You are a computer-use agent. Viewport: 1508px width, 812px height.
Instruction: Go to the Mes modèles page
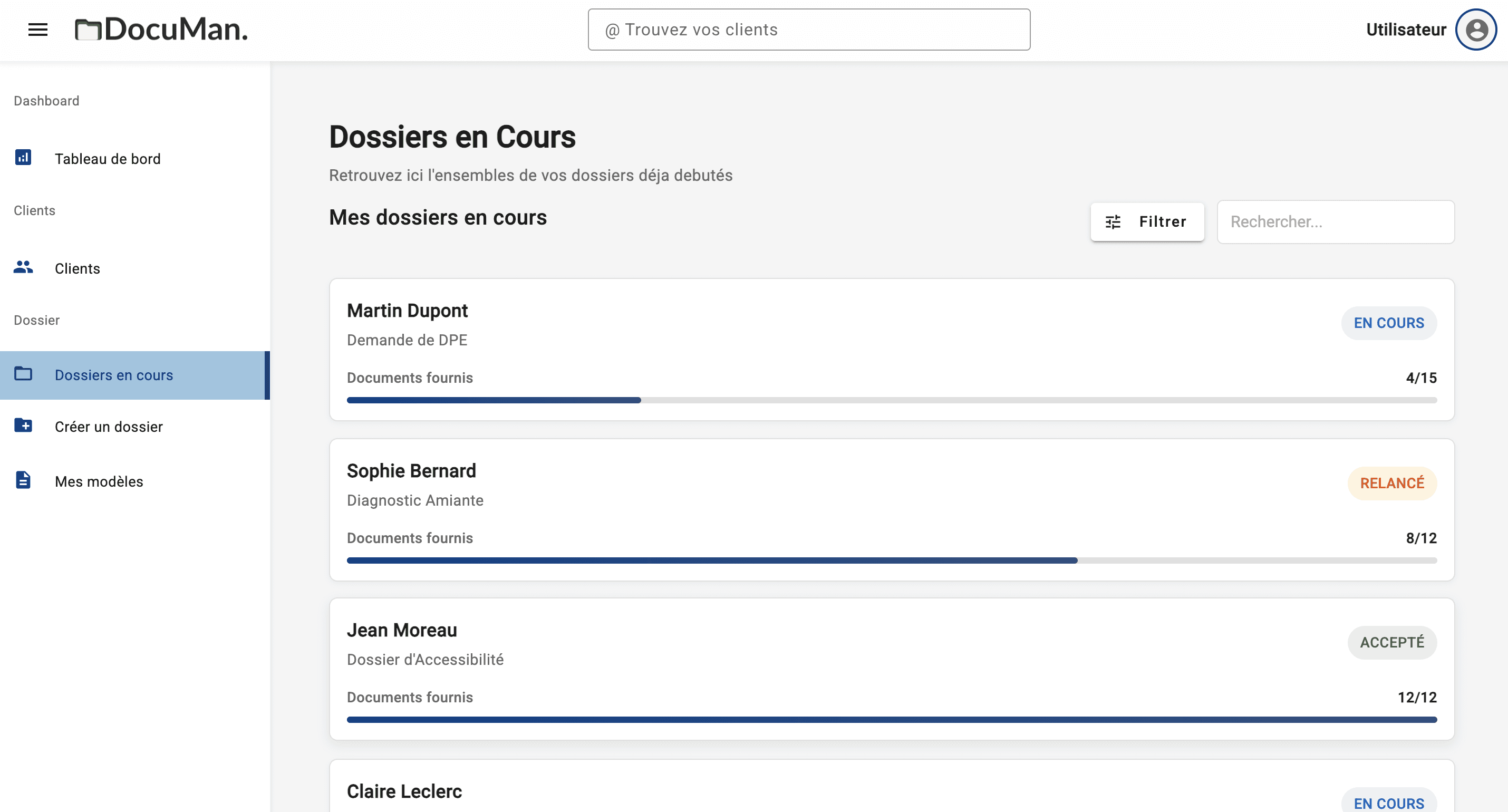pos(99,481)
